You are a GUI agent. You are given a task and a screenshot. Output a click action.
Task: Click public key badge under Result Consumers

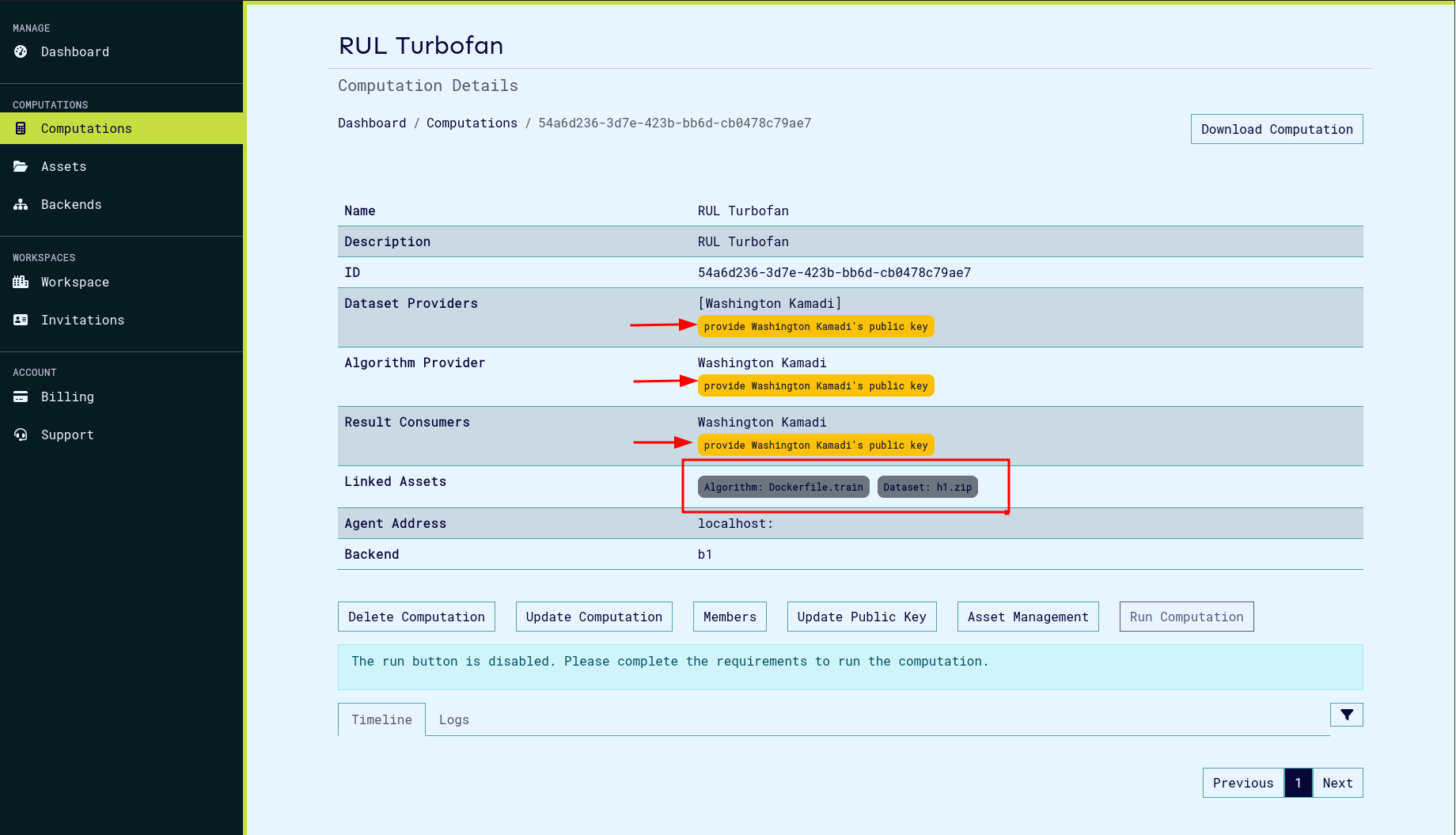tap(816, 445)
